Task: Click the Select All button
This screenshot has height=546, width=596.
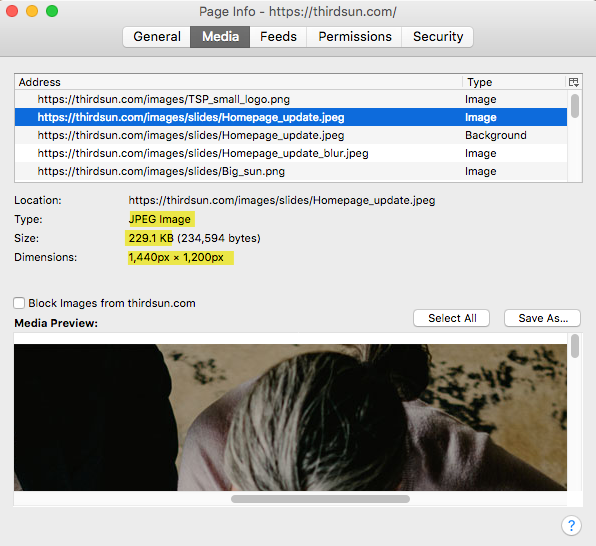Action: pos(452,318)
